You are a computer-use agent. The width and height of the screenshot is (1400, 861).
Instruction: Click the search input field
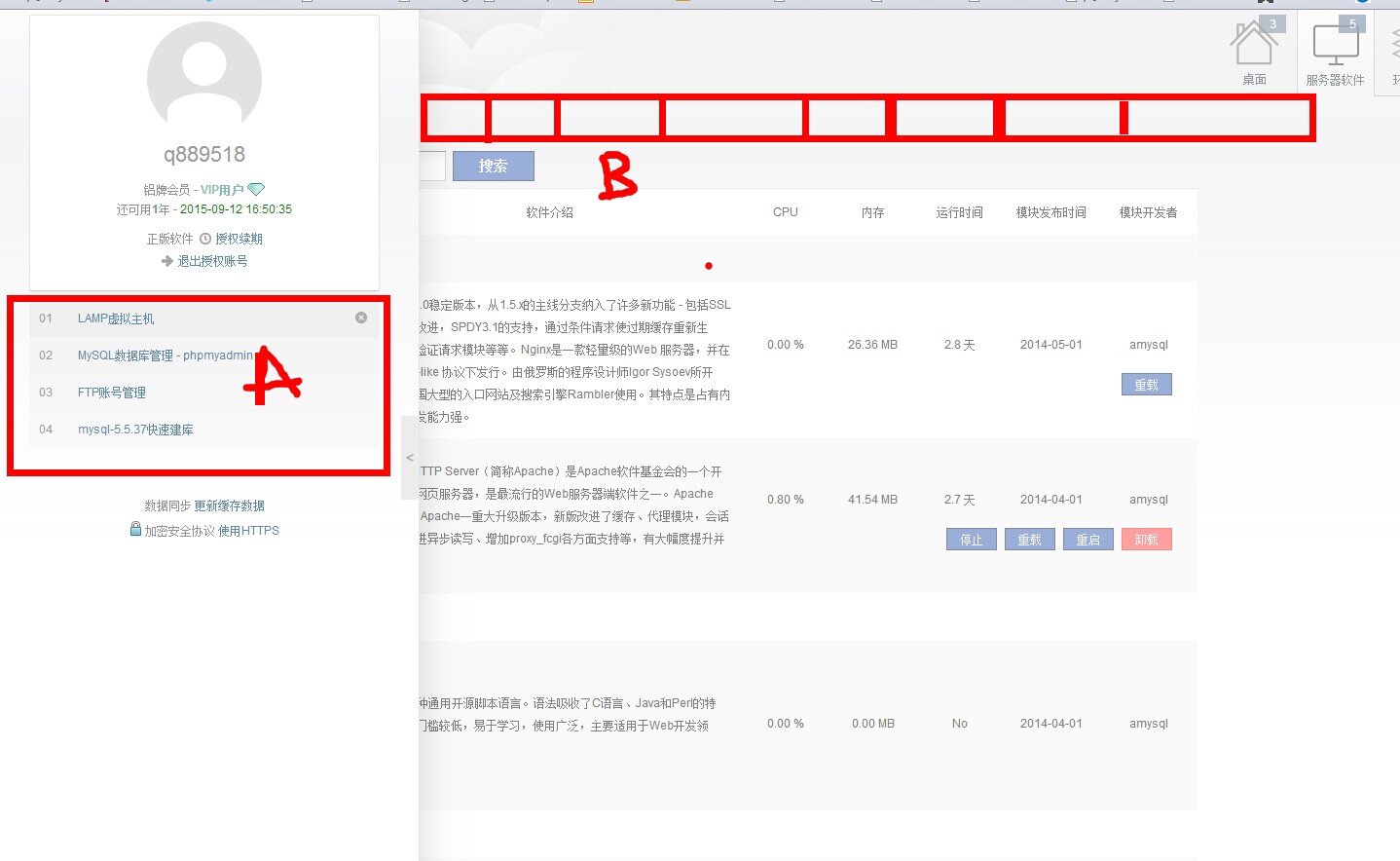432,166
